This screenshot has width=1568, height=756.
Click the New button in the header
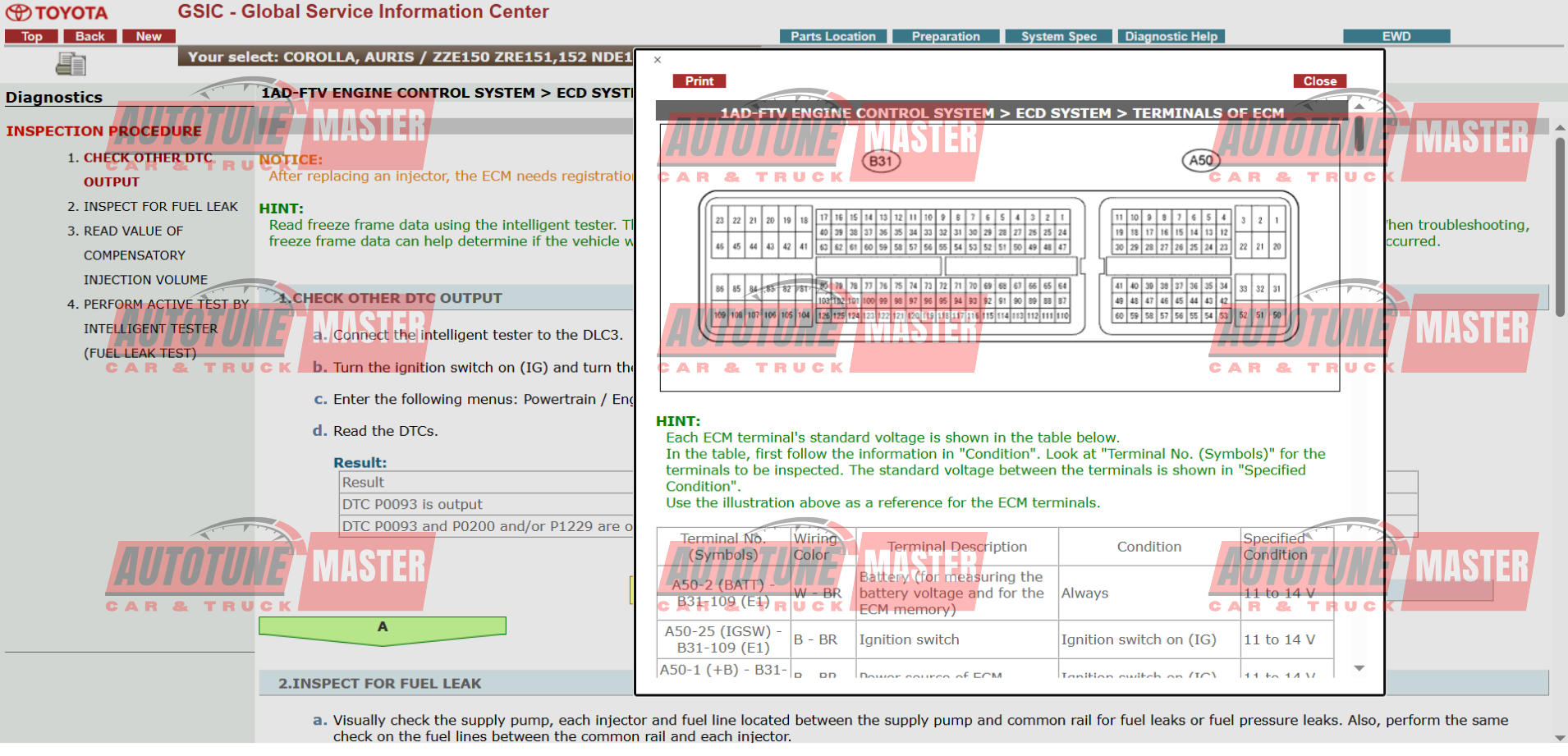(149, 36)
